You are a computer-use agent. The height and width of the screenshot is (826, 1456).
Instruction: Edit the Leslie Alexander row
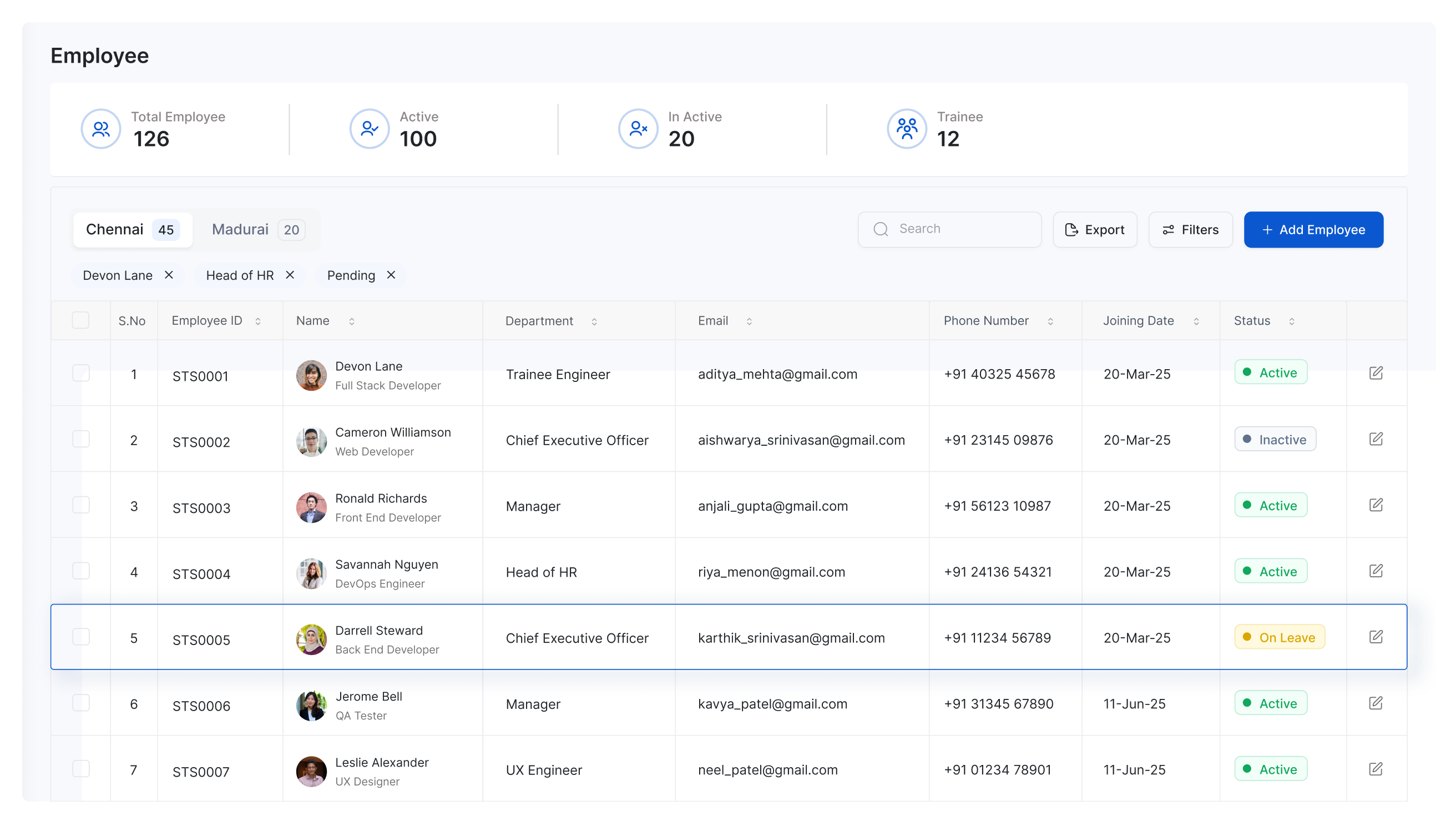point(1376,769)
